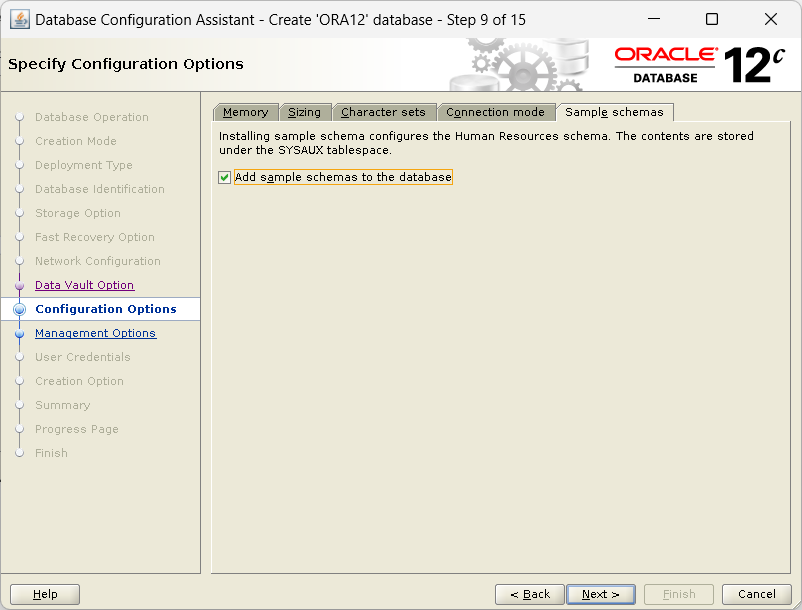Maximize the Database Configuration Assistant window
Image resolution: width=802 pixels, height=610 pixels.
click(712, 19)
